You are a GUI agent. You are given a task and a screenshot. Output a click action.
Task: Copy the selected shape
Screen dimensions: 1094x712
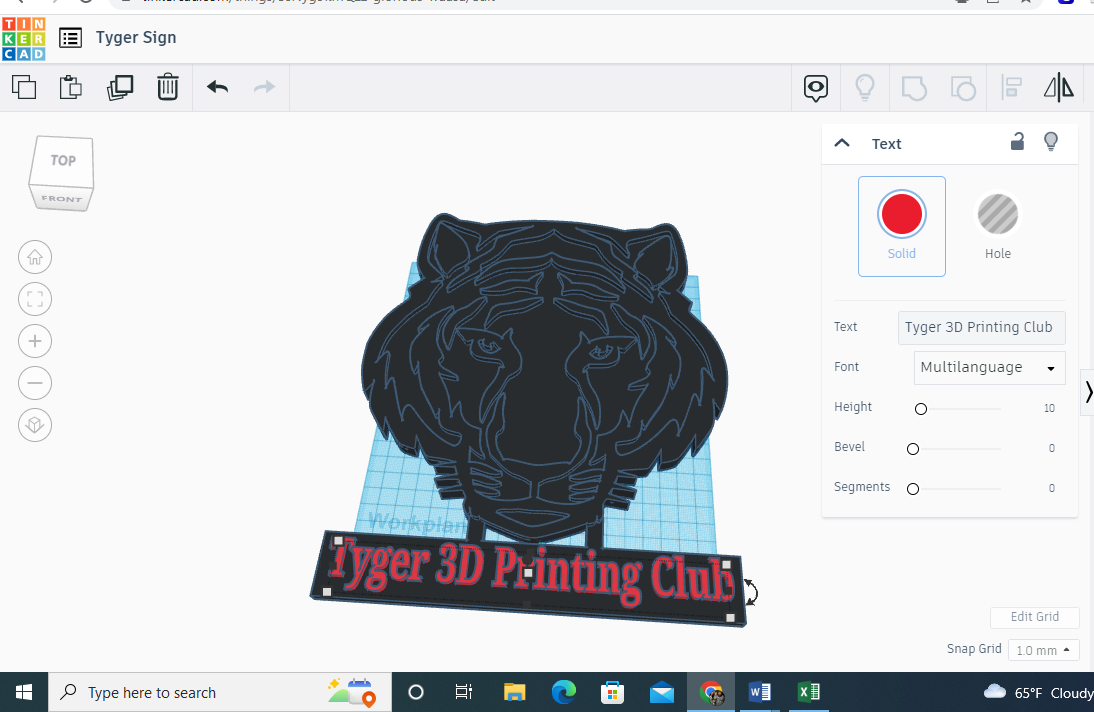click(x=24, y=87)
